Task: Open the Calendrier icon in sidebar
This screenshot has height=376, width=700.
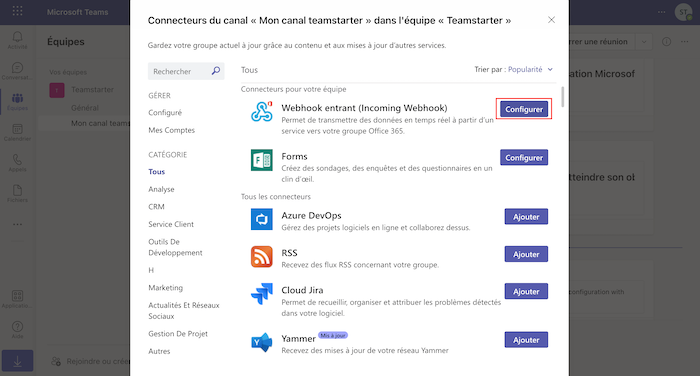Action: pos(17,132)
